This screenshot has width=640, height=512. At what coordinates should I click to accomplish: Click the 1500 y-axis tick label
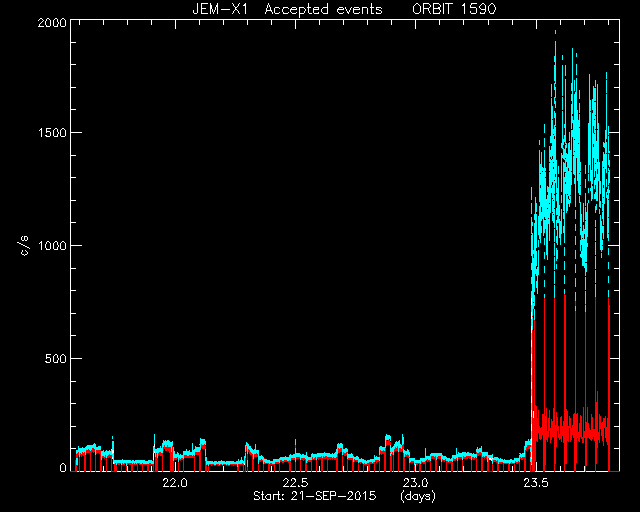pyautogui.click(x=52, y=133)
